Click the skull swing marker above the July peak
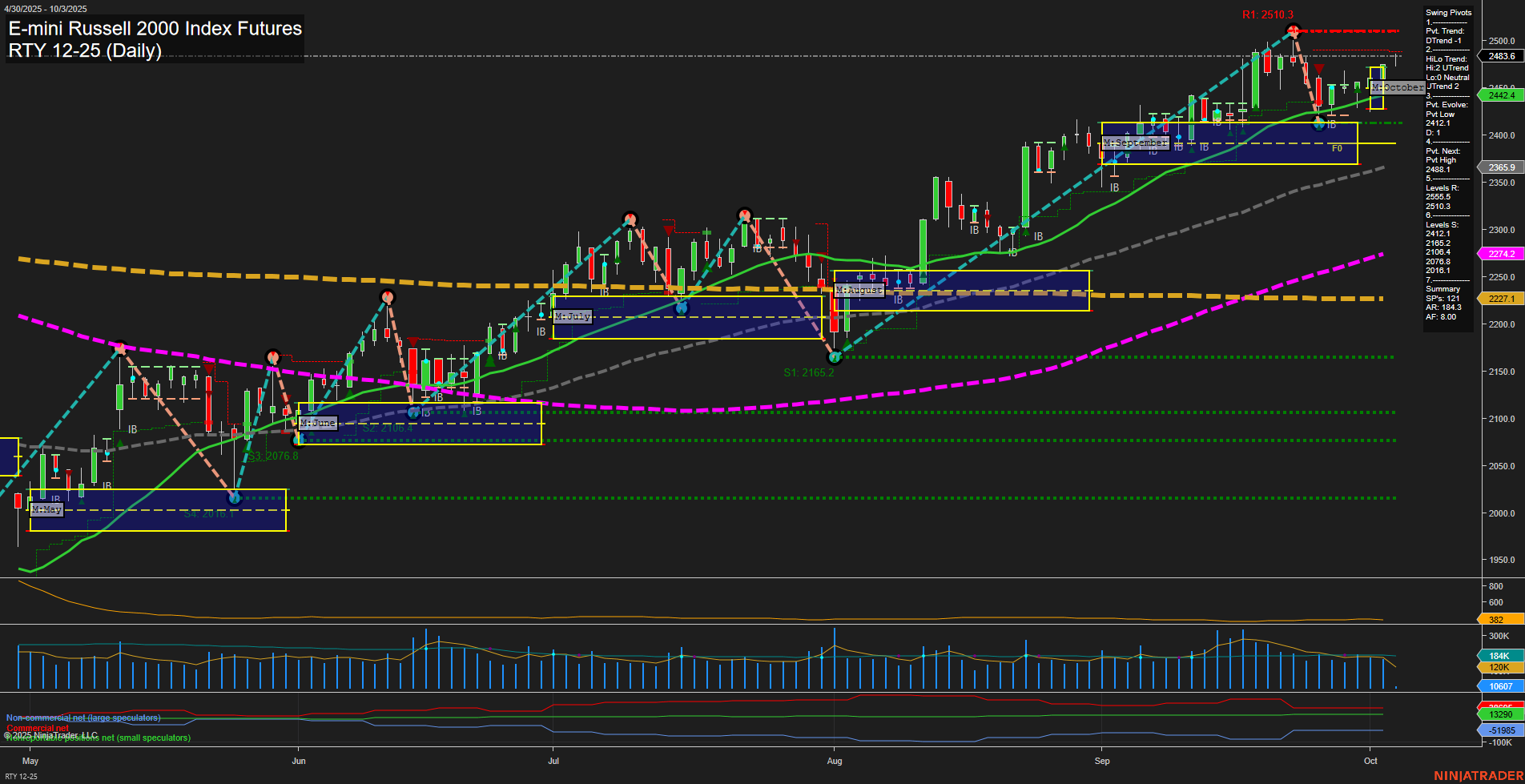Viewport: 1525px width, 784px height. pos(629,217)
